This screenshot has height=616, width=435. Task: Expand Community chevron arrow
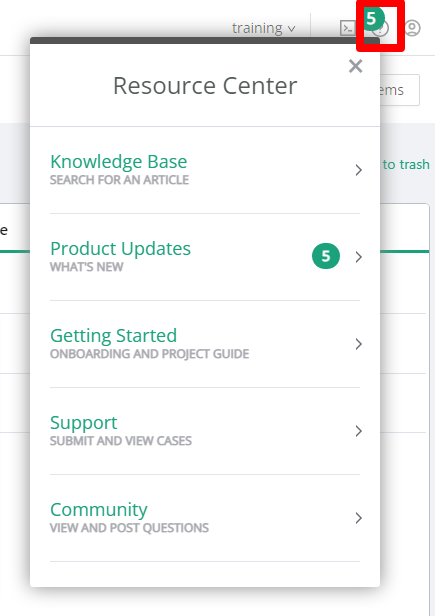click(x=358, y=518)
